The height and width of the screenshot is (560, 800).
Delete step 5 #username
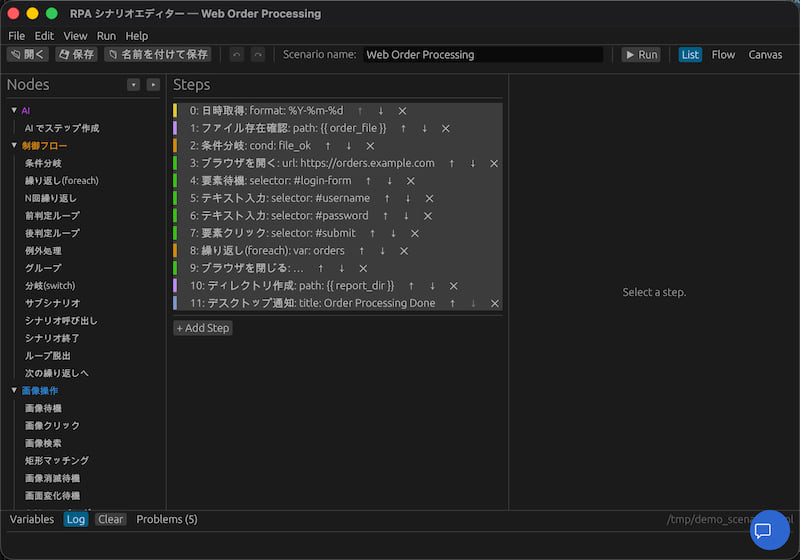pos(429,198)
